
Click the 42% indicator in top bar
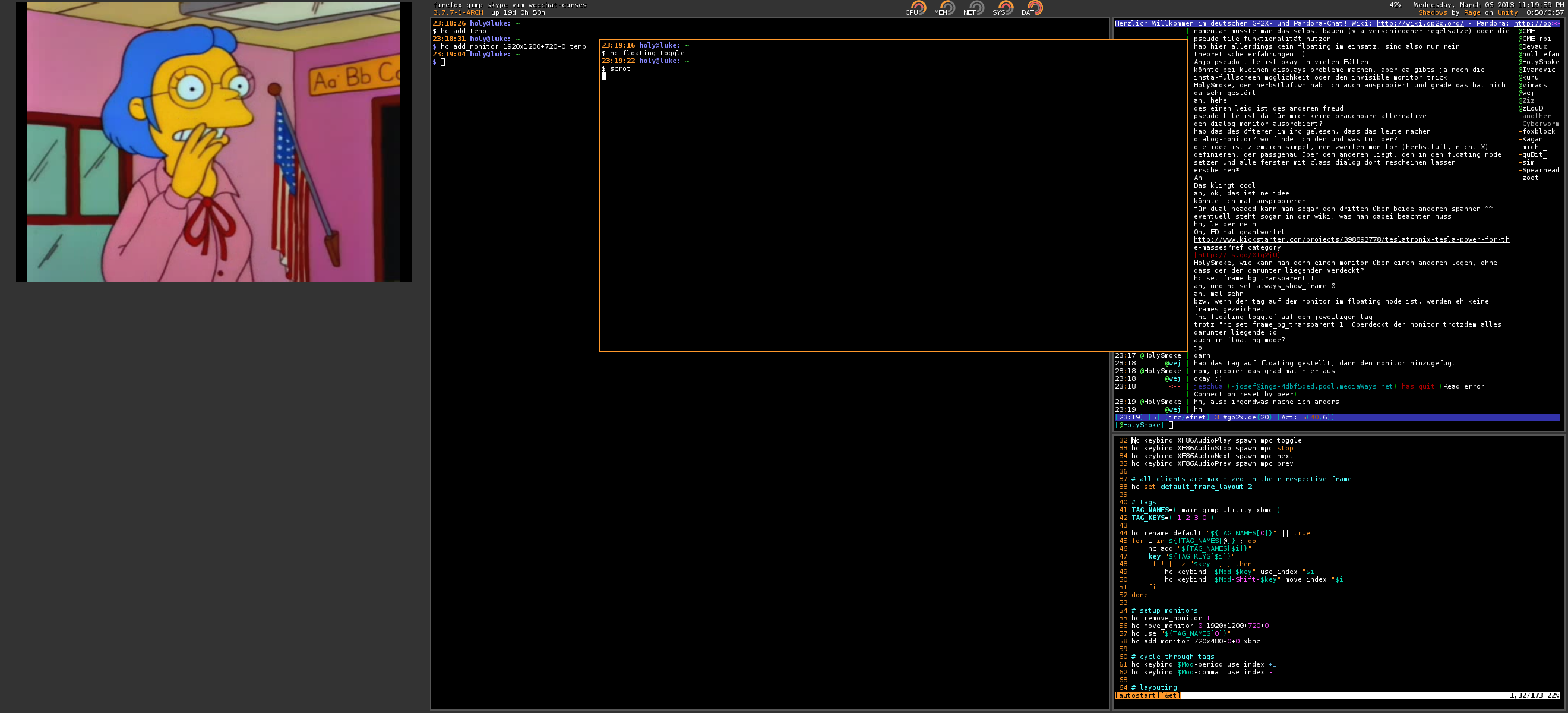click(x=1395, y=5)
